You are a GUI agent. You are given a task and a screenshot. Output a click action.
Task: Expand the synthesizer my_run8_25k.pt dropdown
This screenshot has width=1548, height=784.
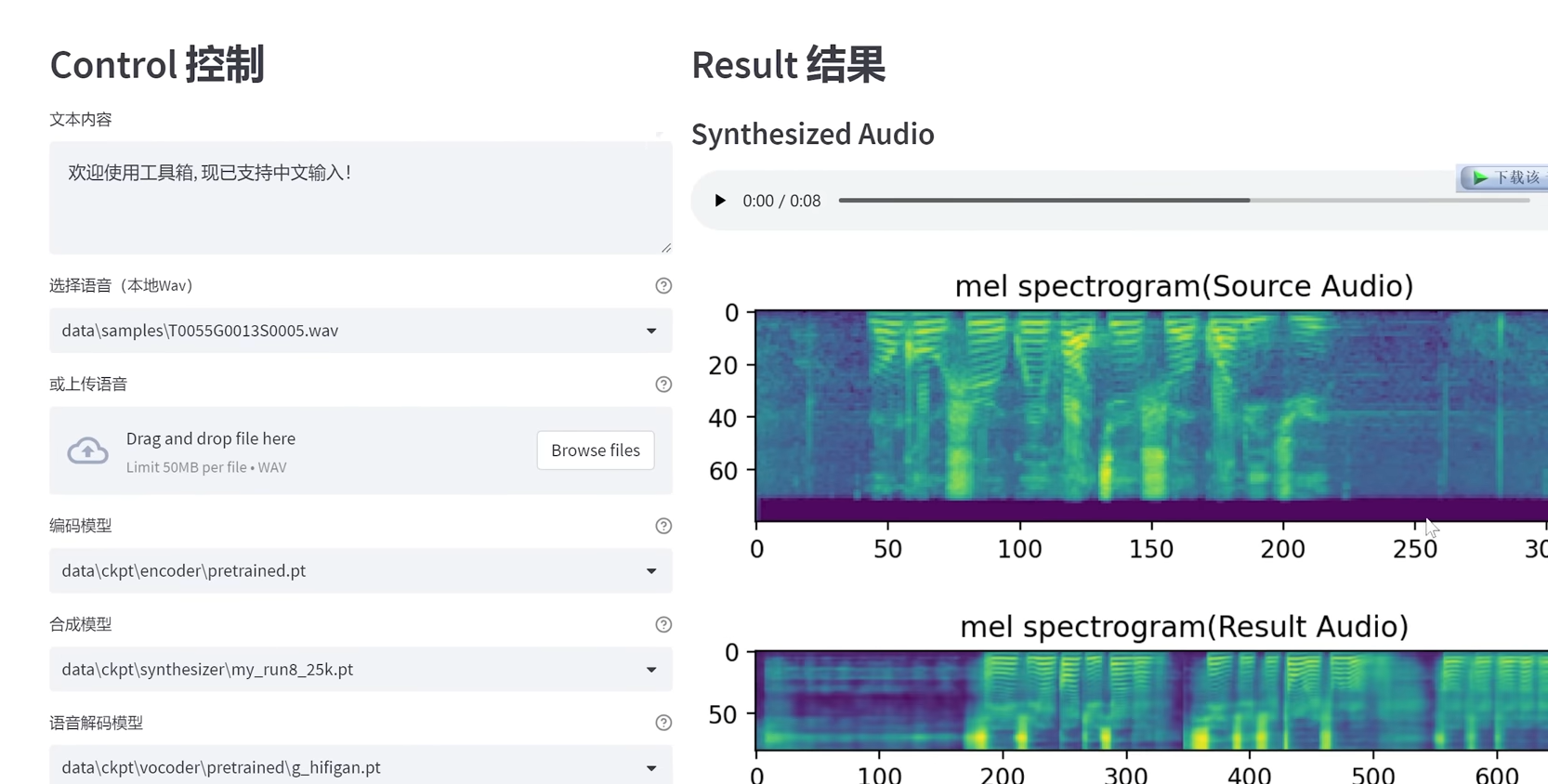[361, 669]
